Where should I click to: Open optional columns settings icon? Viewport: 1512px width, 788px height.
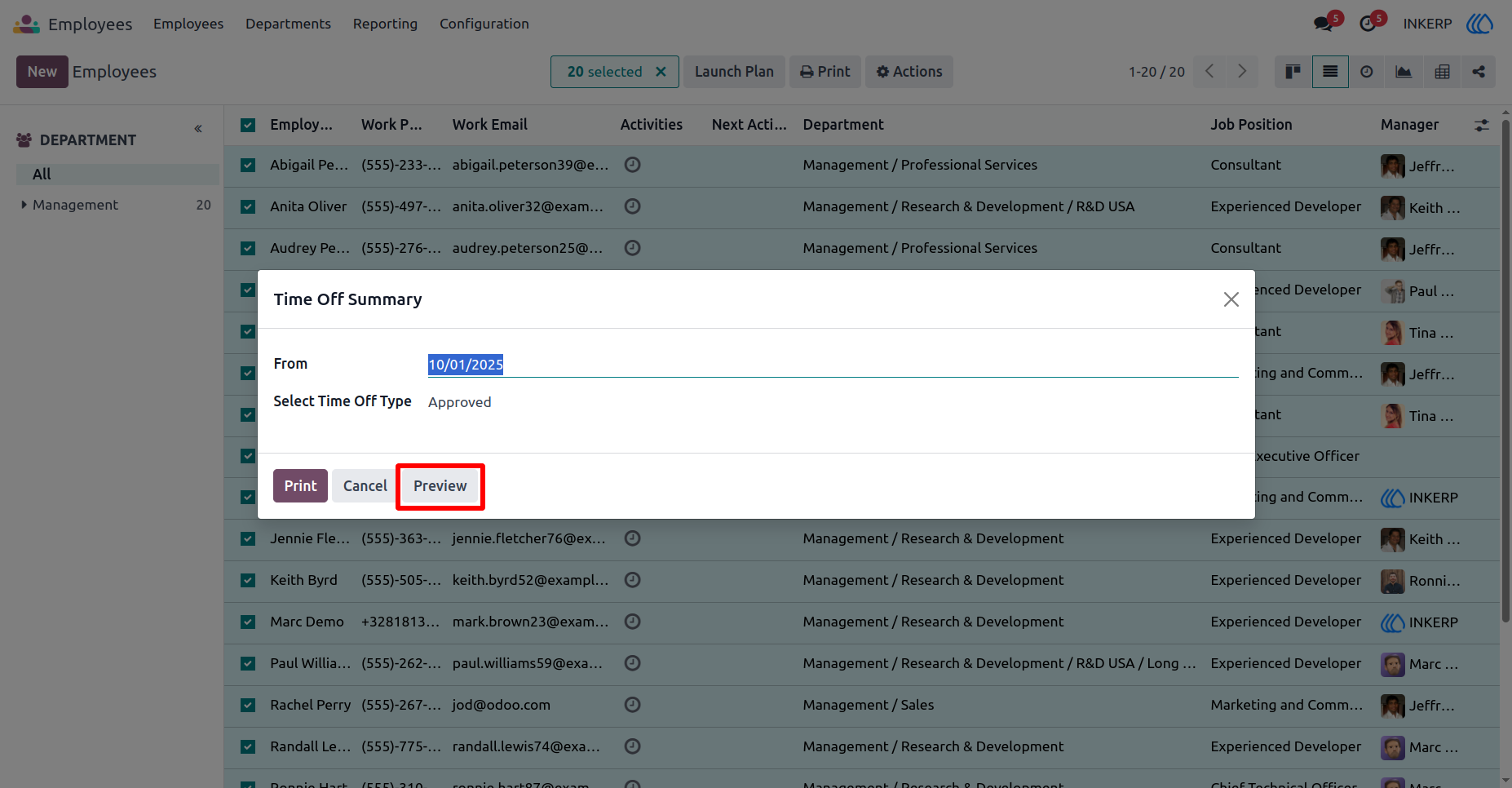(x=1482, y=125)
